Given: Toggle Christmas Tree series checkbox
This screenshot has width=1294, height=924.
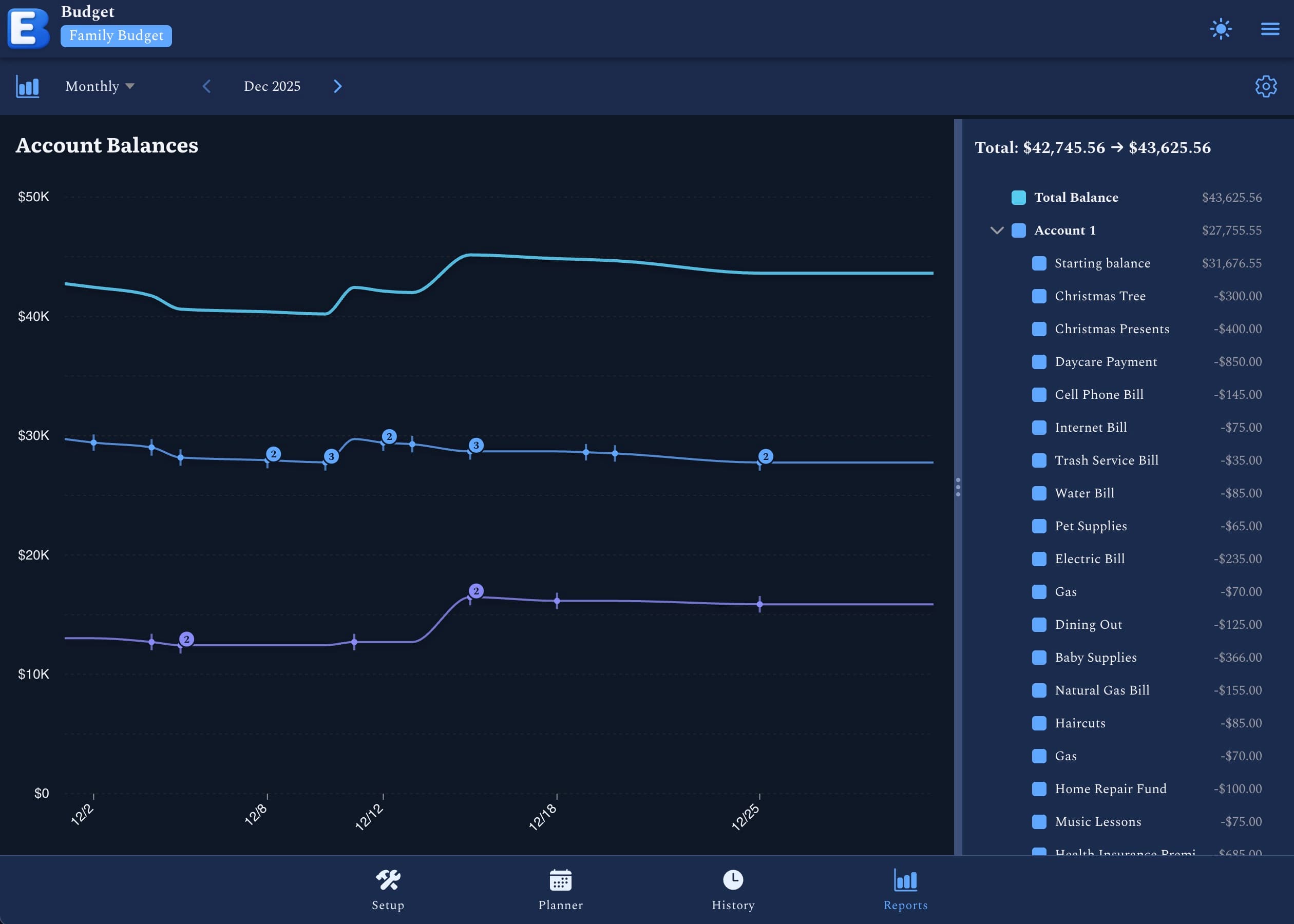Looking at the screenshot, I should 1038,296.
